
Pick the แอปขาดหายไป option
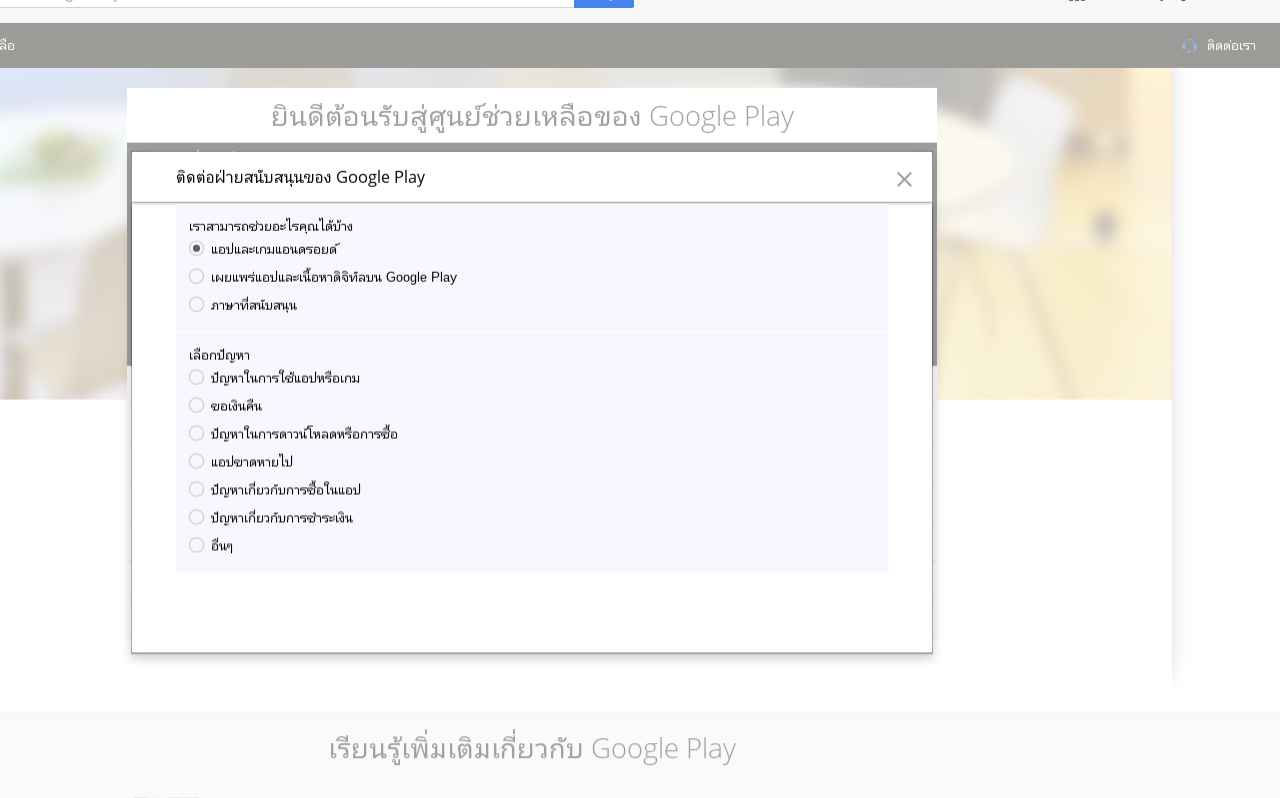click(197, 461)
